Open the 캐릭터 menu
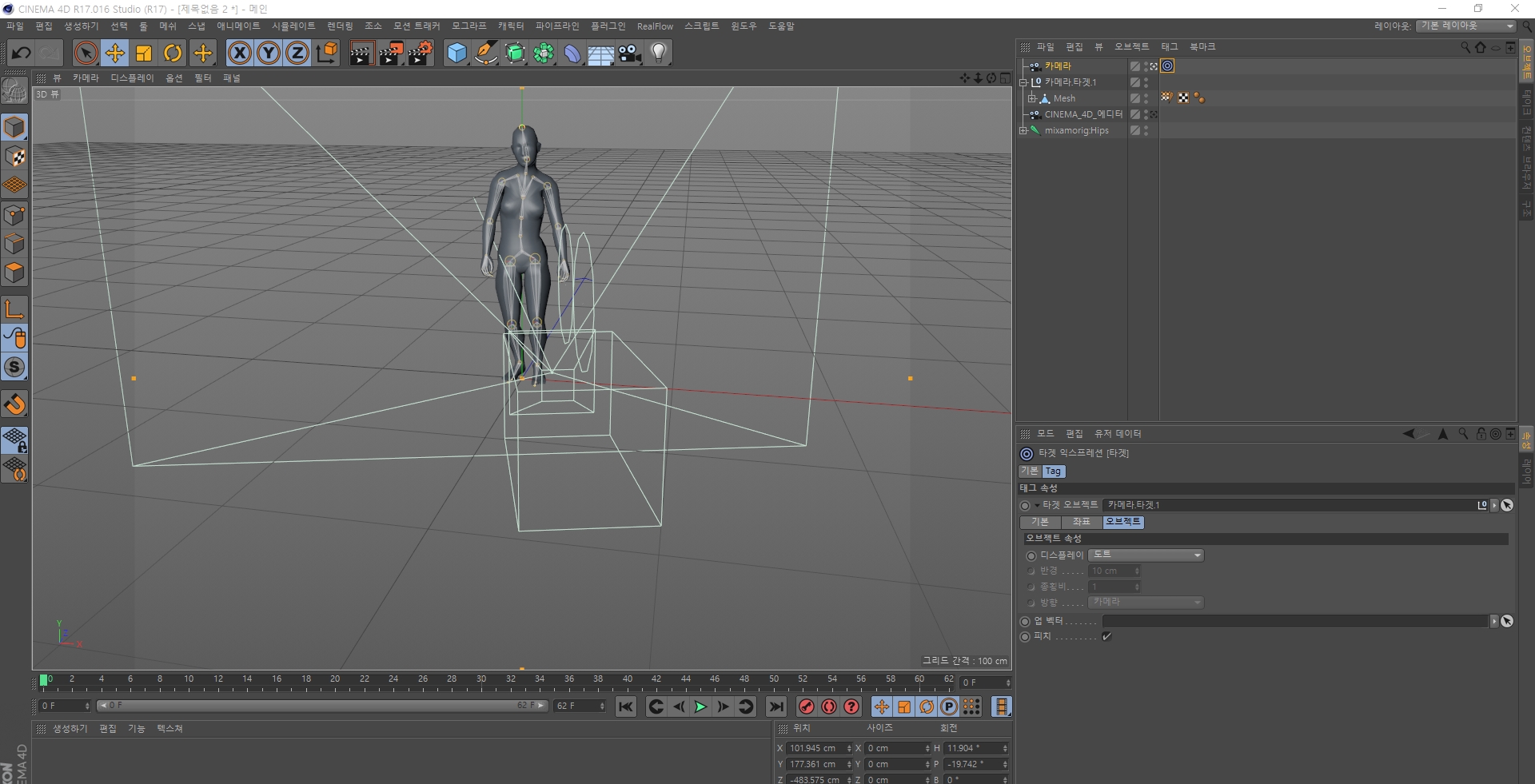This screenshot has width=1535, height=784. coord(511,26)
